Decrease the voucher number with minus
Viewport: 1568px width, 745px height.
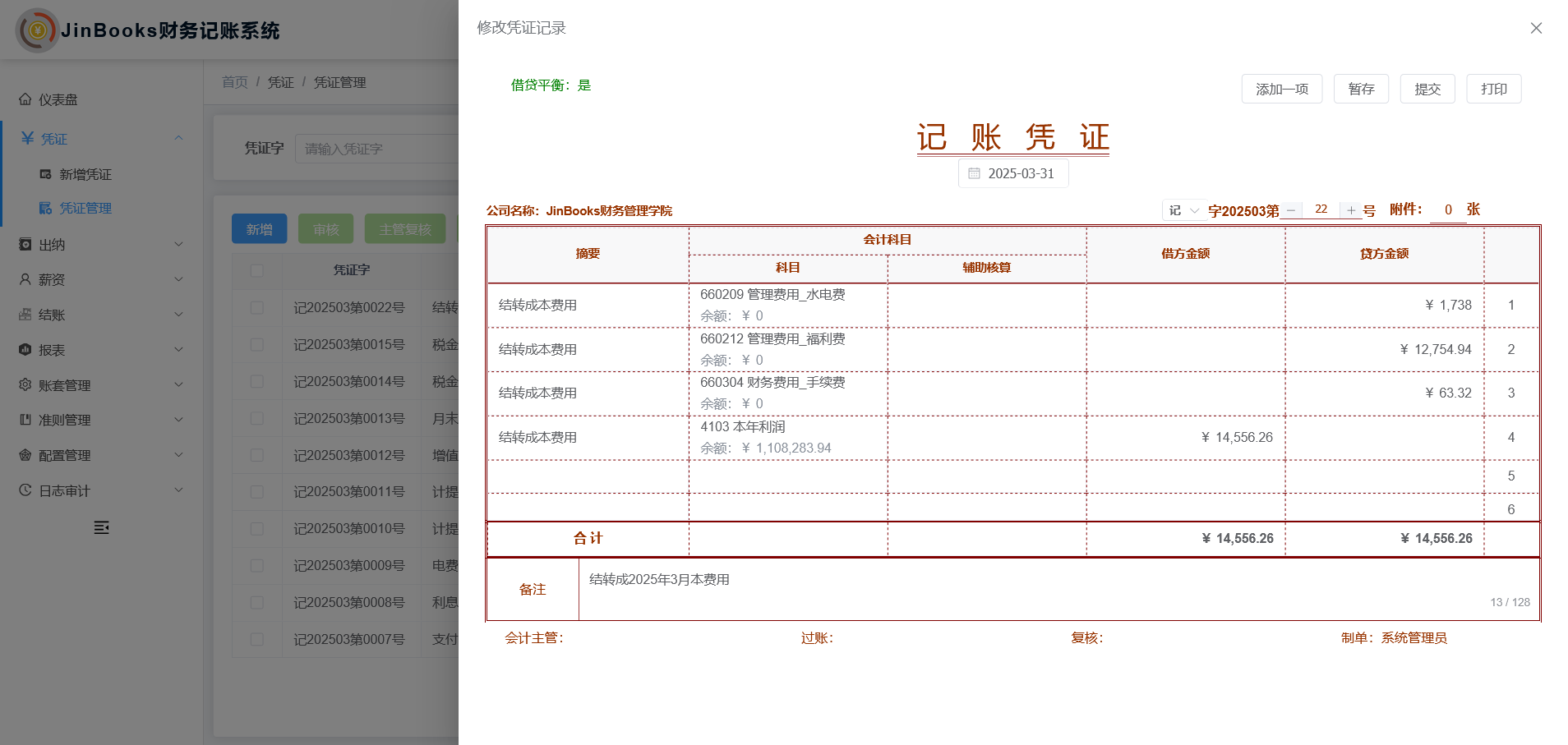(x=1291, y=210)
